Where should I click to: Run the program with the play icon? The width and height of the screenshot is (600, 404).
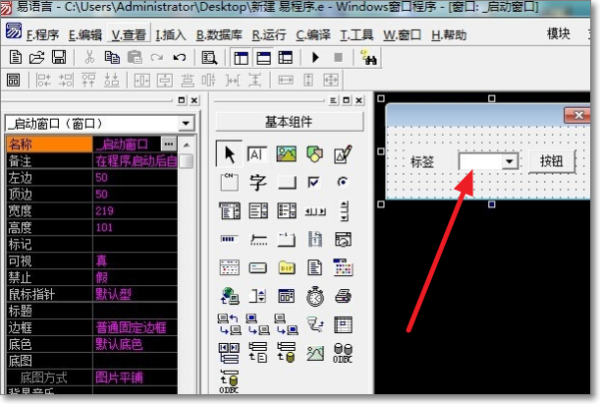(315, 57)
